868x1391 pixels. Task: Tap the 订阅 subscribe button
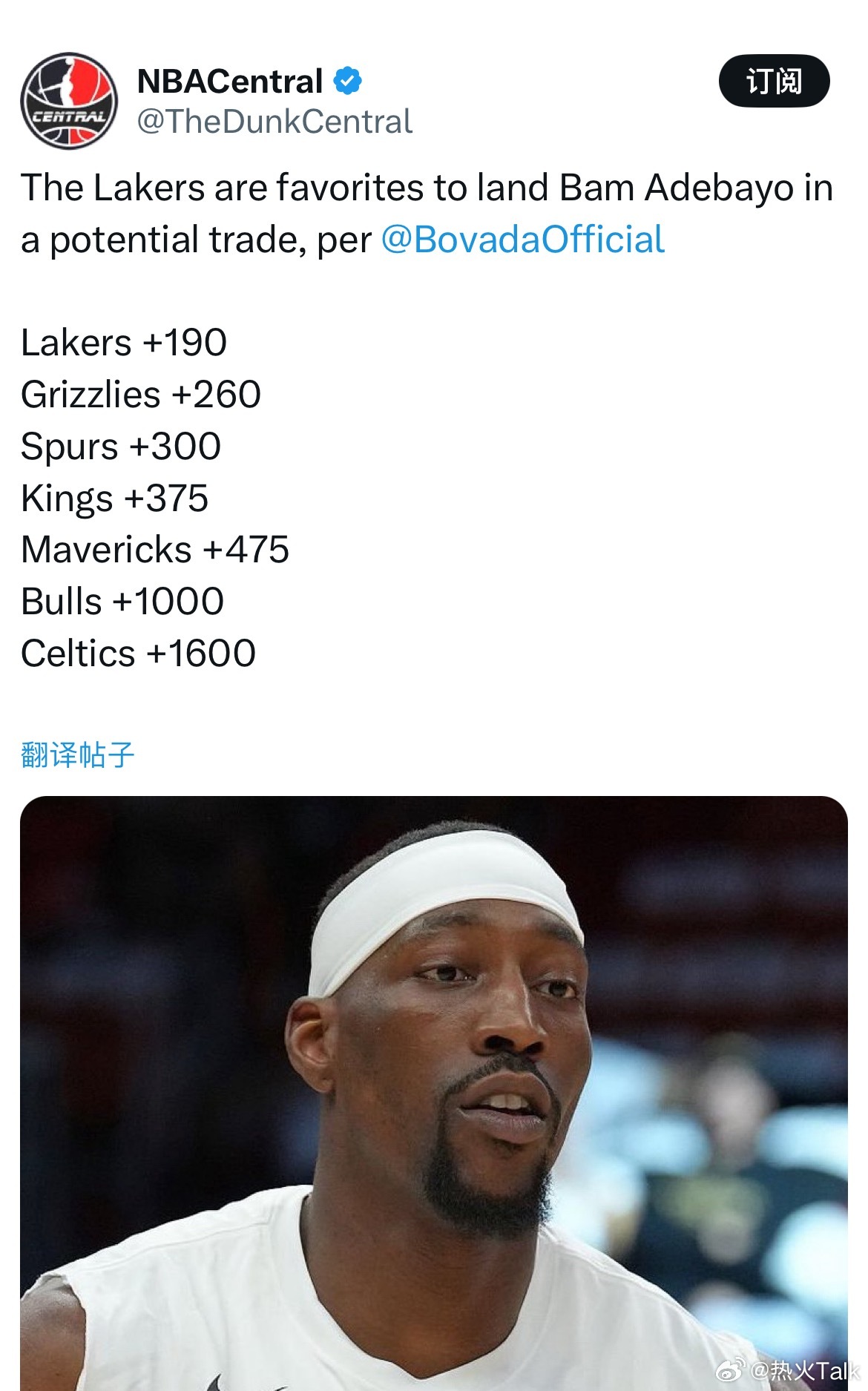(774, 81)
